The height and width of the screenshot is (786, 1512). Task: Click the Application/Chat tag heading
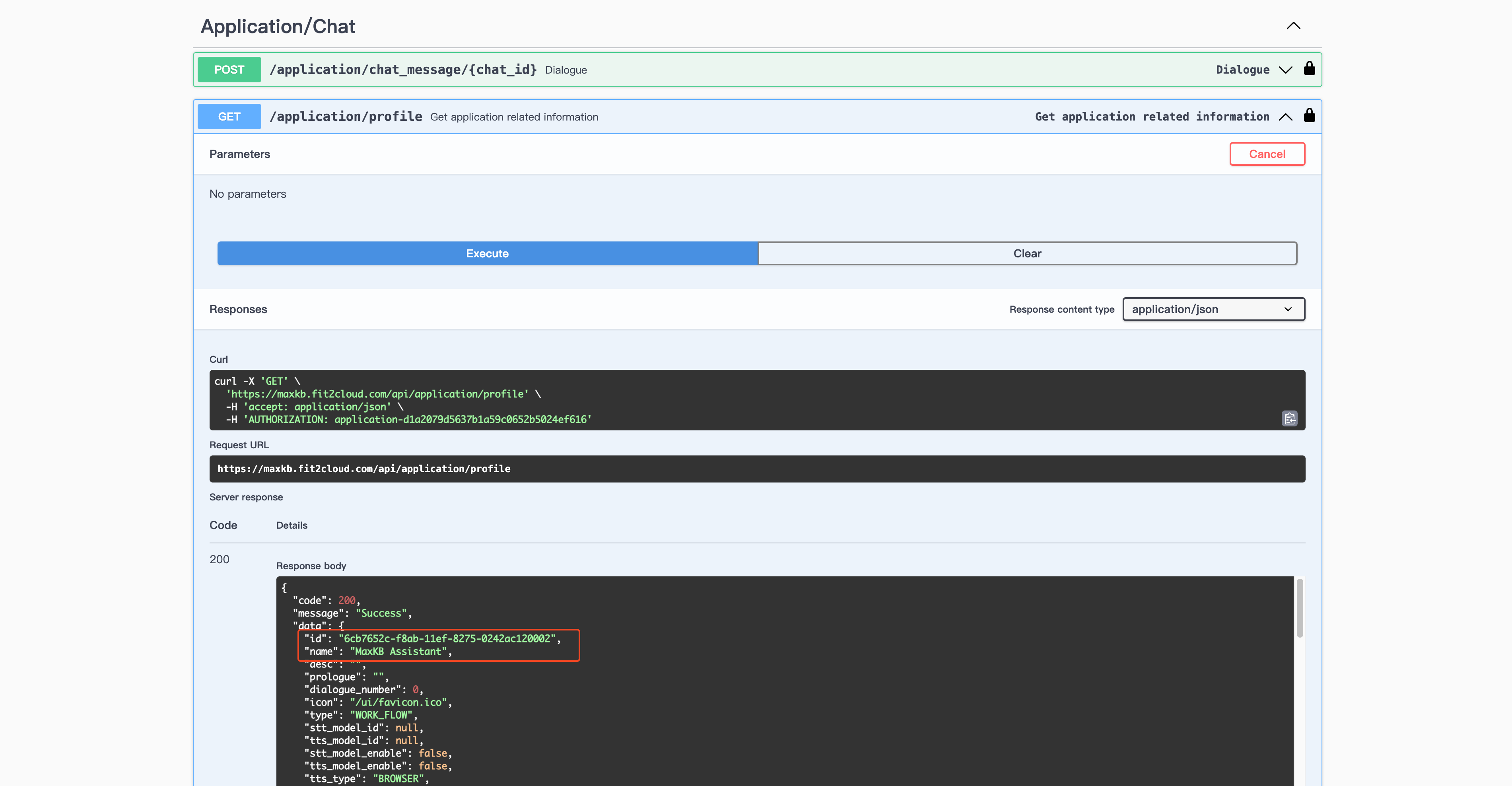pos(278,26)
